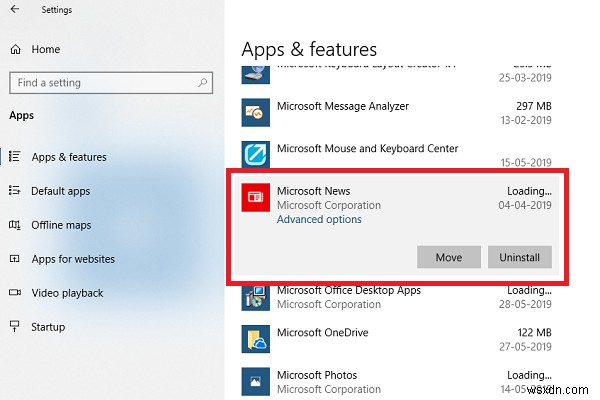Select the Apps for websites sidebar icon
Screen dimensions: 600x400
pyautogui.click(x=15, y=259)
